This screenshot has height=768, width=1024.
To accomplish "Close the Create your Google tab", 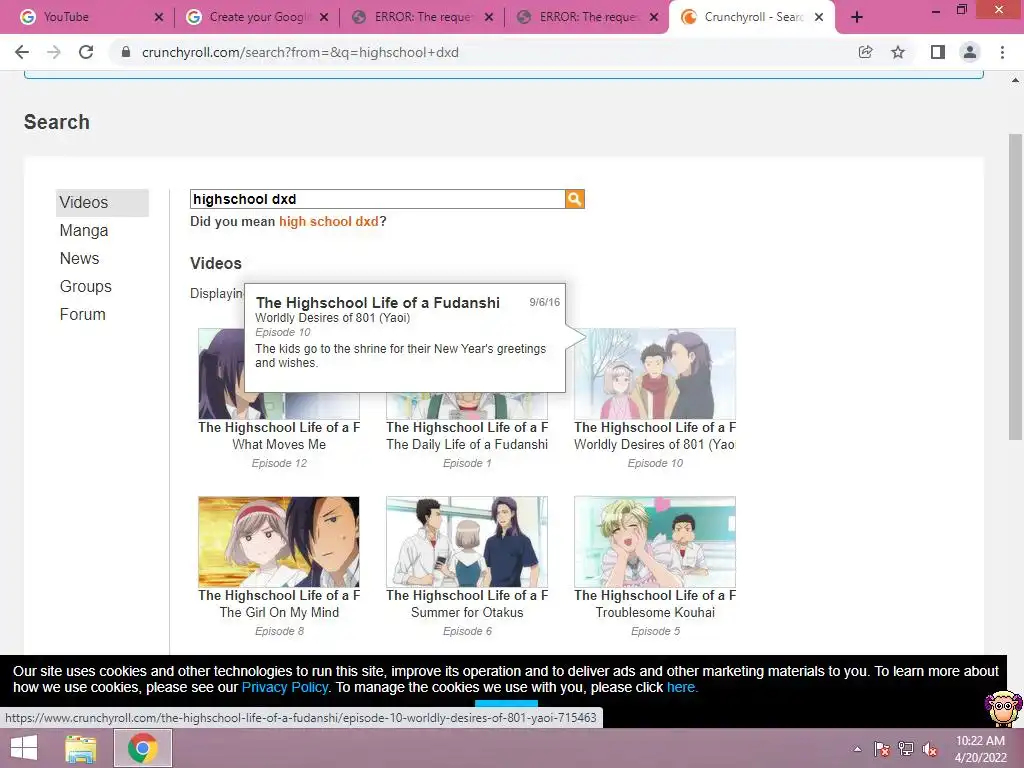I will [324, 17].
